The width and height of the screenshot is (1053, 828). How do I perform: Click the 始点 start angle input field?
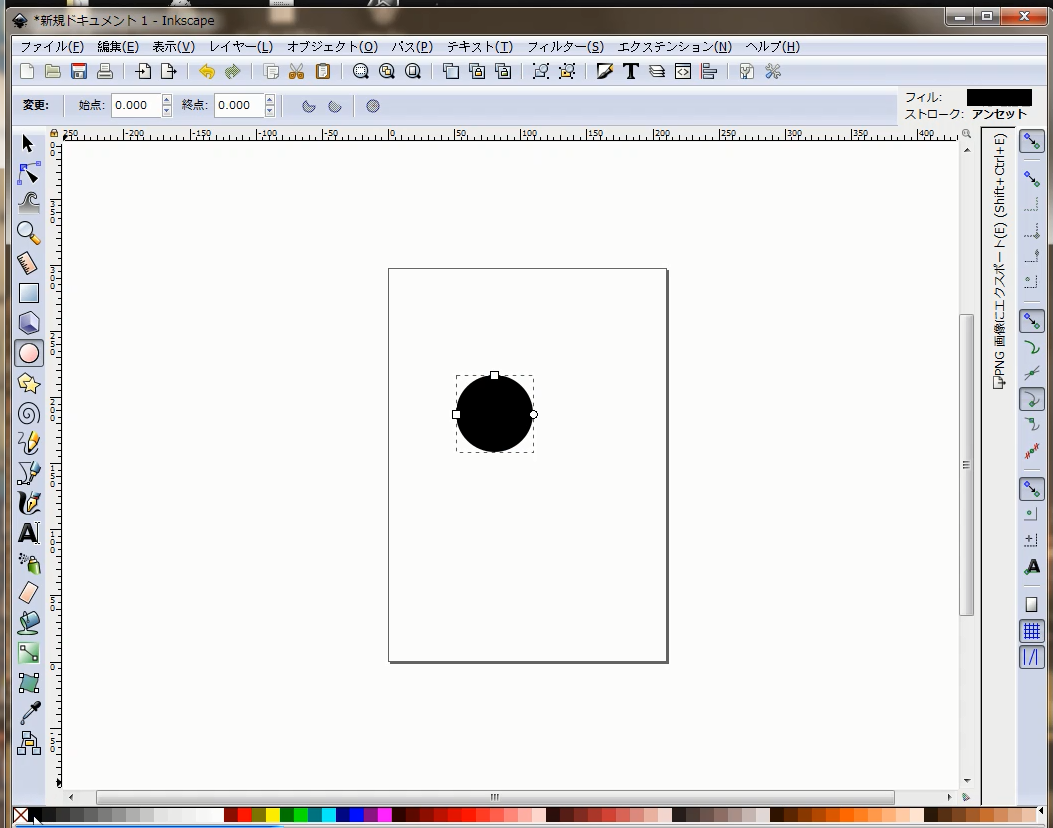coord(135,105)
